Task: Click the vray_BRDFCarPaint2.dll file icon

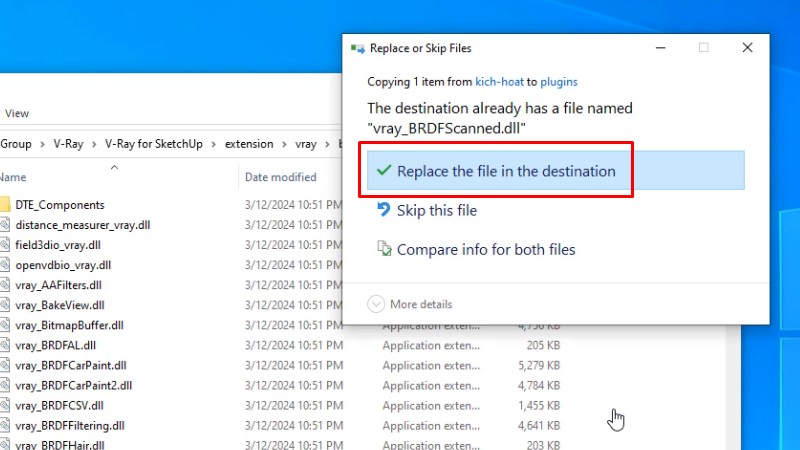Action: [5, 385]
